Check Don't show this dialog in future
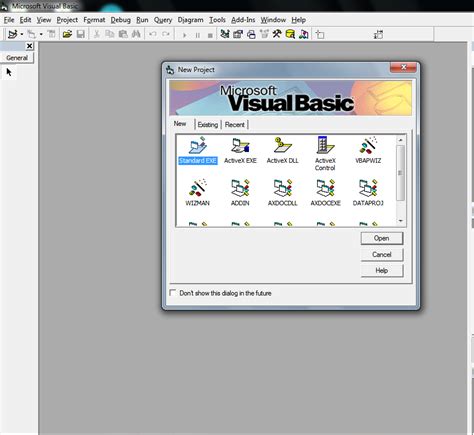474x435 pixels. (173, 293)
